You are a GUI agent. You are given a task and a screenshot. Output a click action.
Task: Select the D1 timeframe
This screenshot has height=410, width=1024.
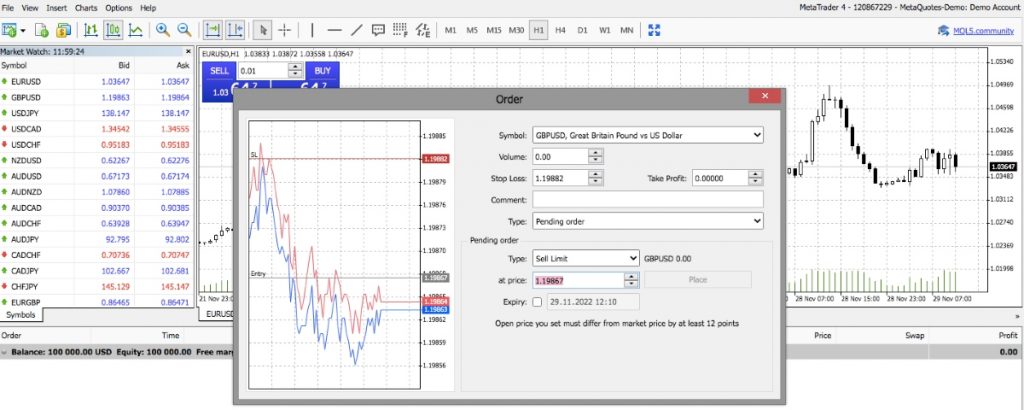pyautogui.click(x=583, y=30)
